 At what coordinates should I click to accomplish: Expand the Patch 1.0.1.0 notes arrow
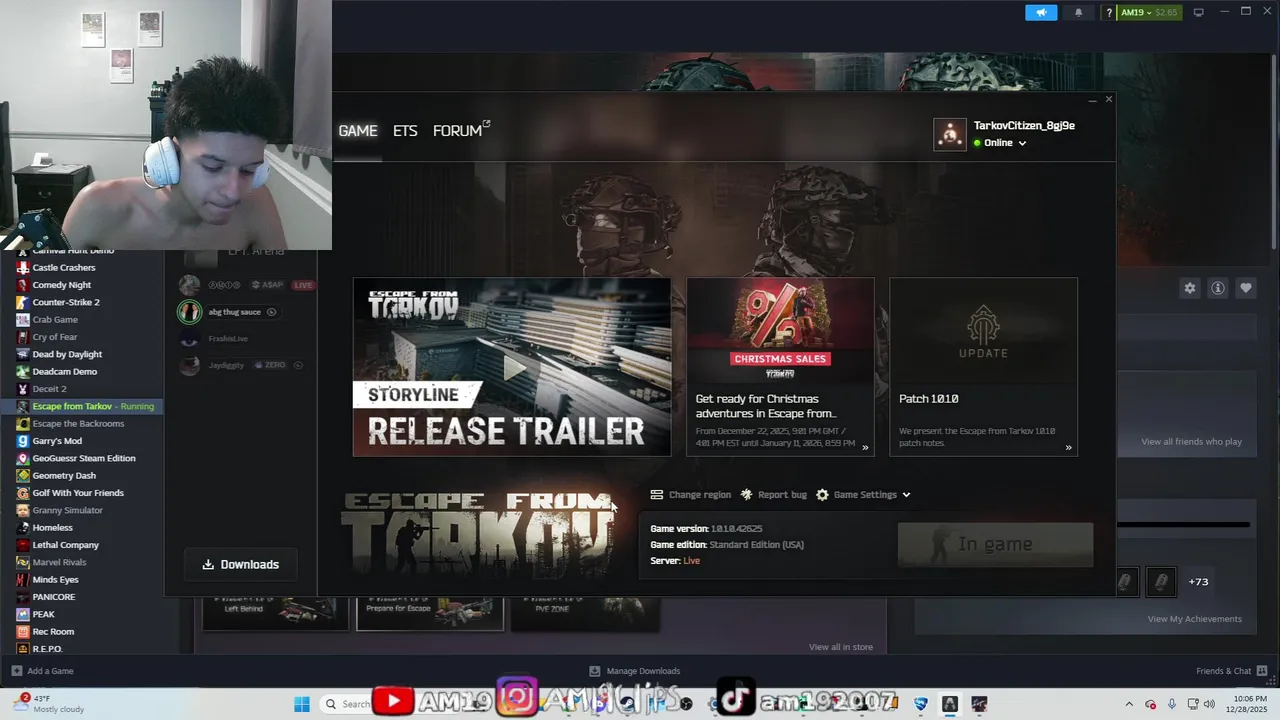tap(1068, 448)
